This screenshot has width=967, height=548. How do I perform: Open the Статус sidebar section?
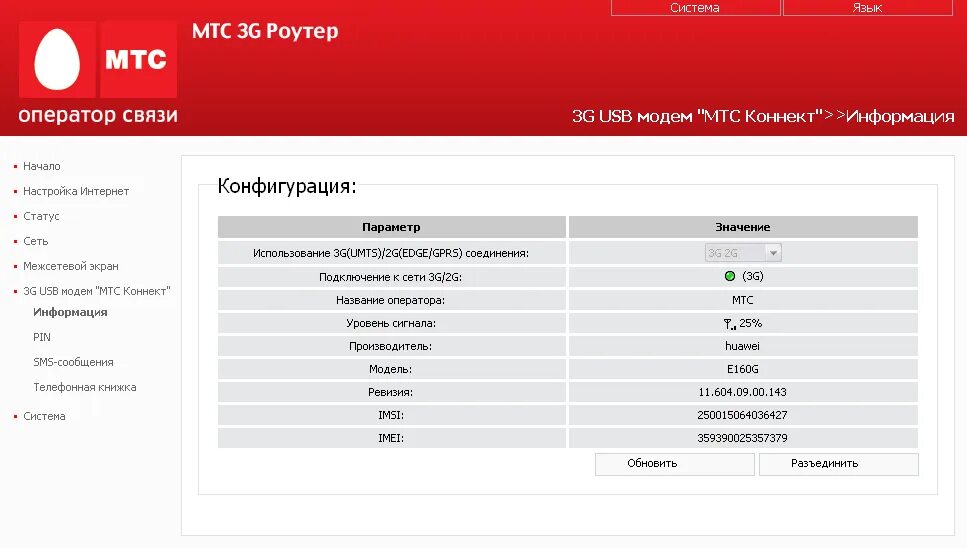click(41, 216)
